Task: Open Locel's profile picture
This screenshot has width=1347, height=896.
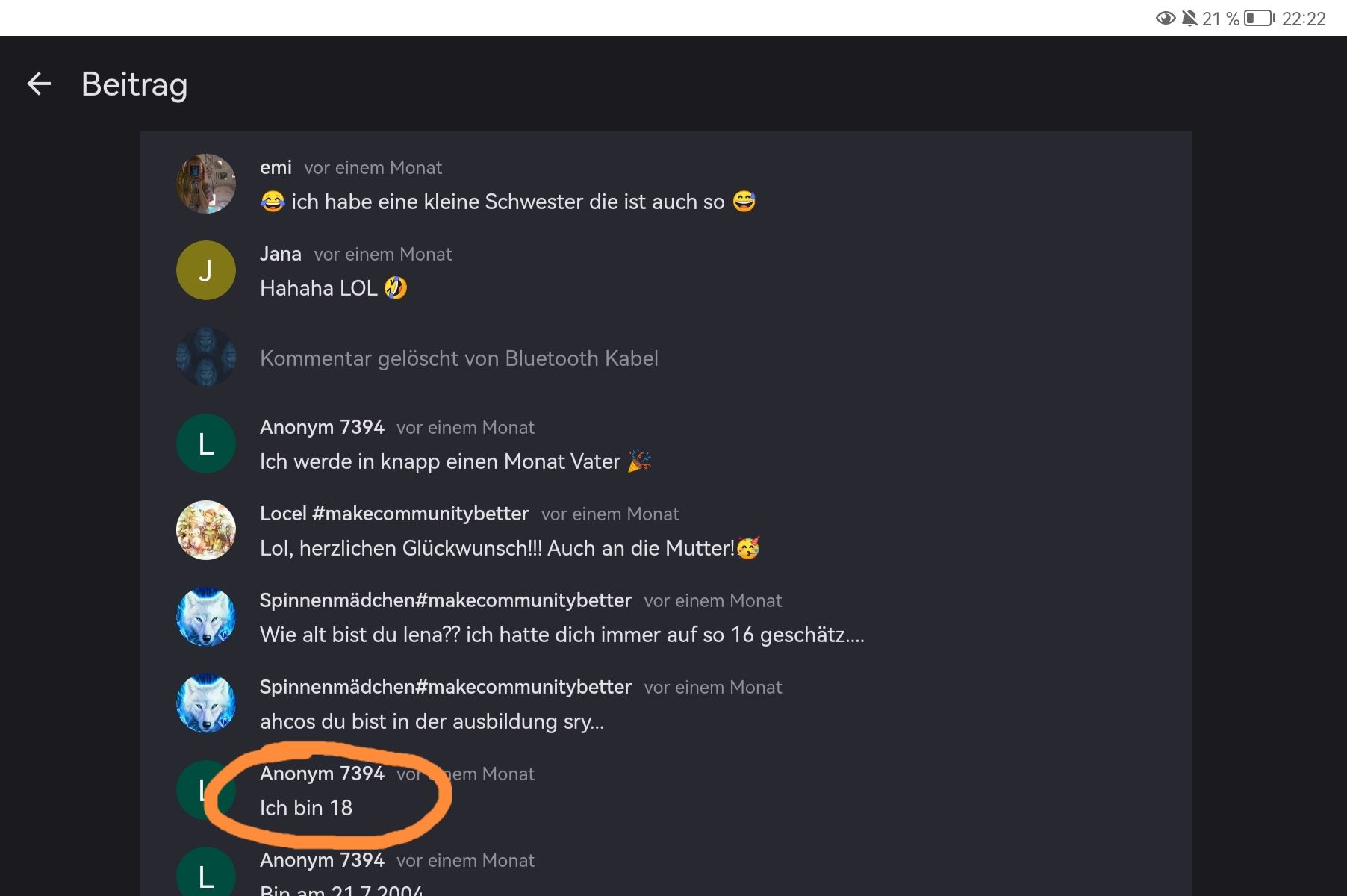Action: pos(206,530)
